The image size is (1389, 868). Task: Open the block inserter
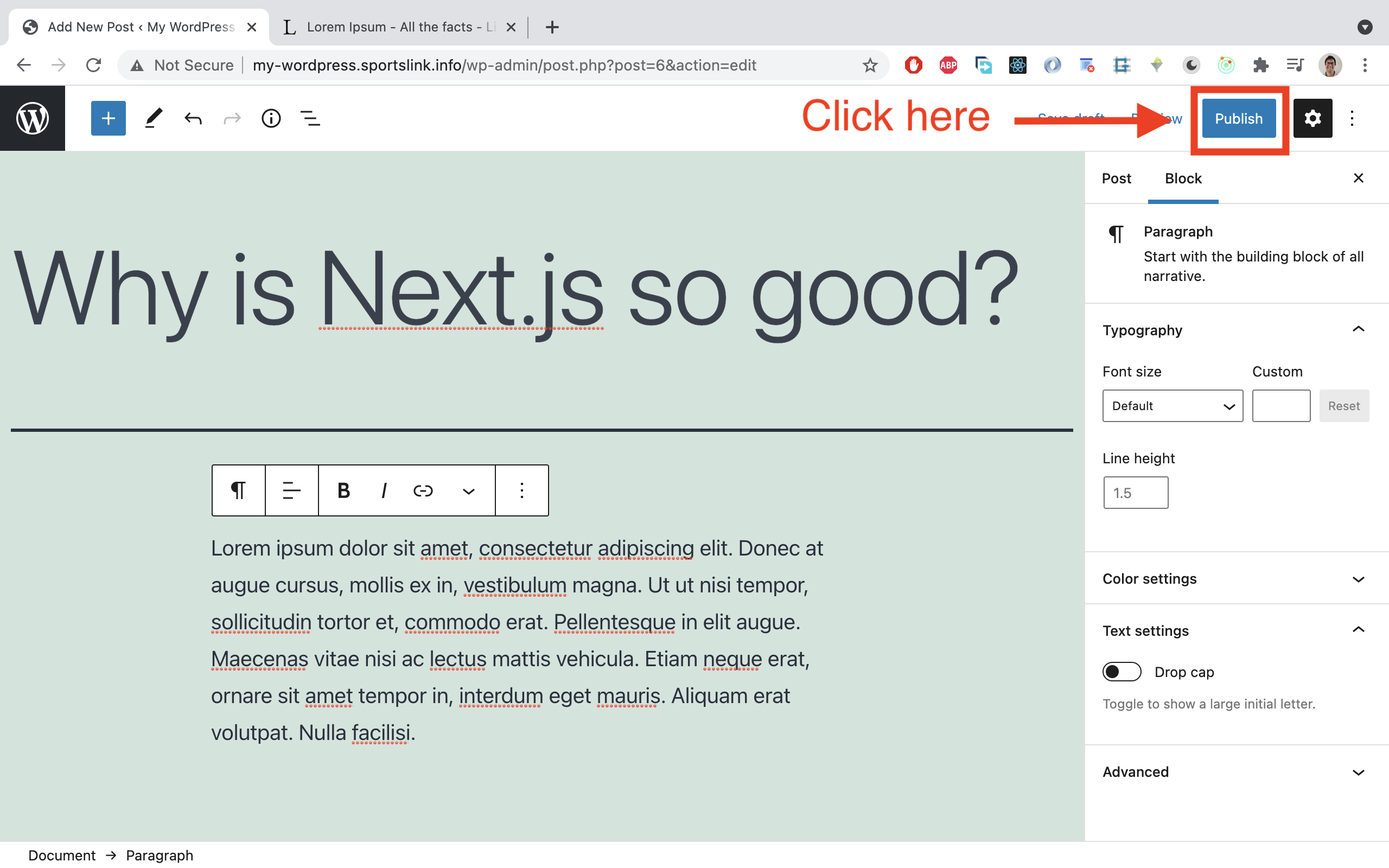pyautogui.click(x=108, y=118)
